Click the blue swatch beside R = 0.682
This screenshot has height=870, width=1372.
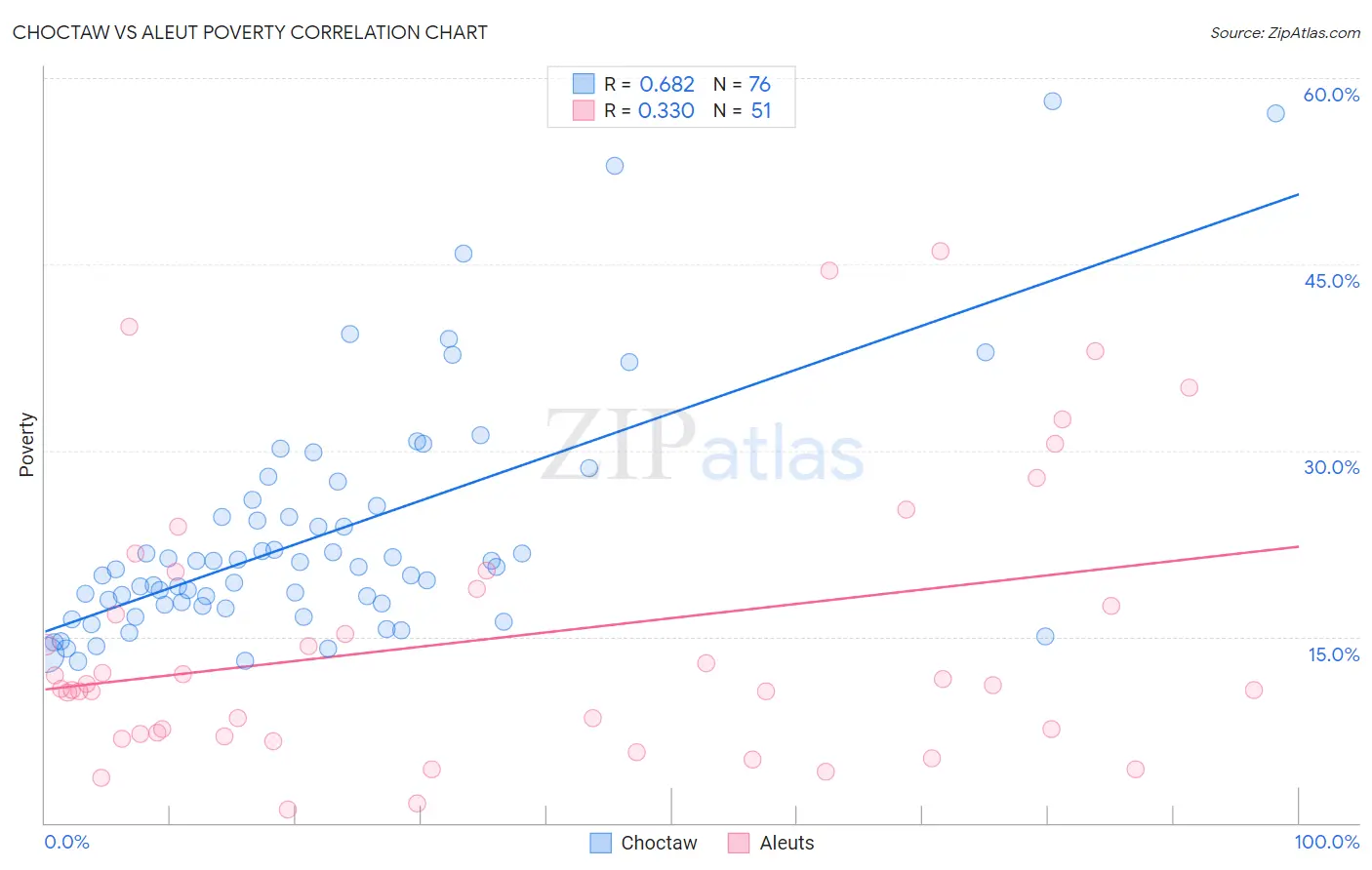584,83
